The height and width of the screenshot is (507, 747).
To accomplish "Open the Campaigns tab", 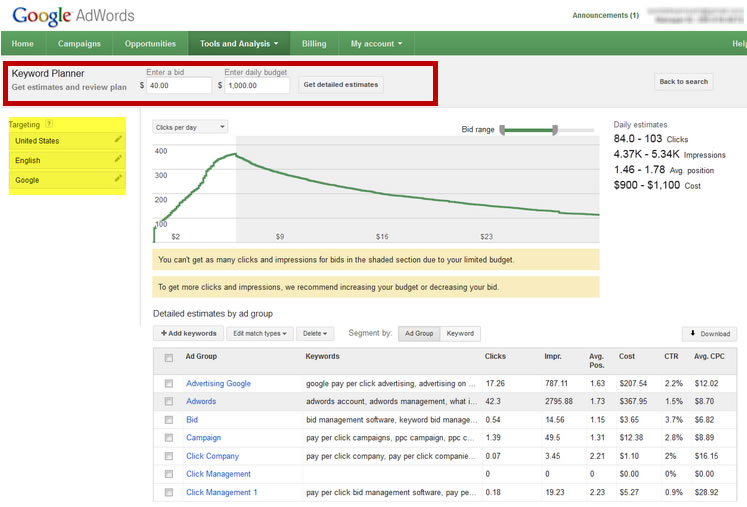I will (x=79, y=43).
